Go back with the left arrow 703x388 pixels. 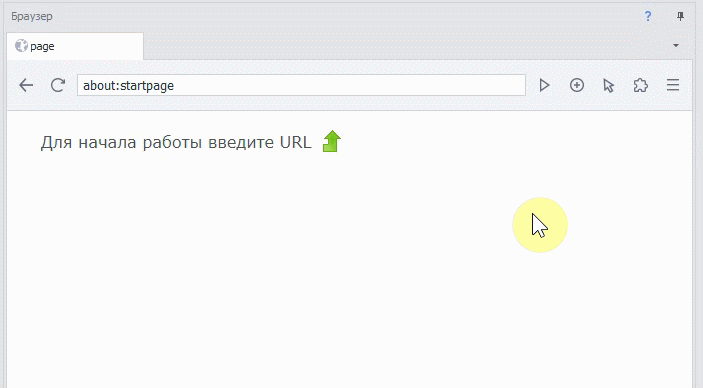26,85
